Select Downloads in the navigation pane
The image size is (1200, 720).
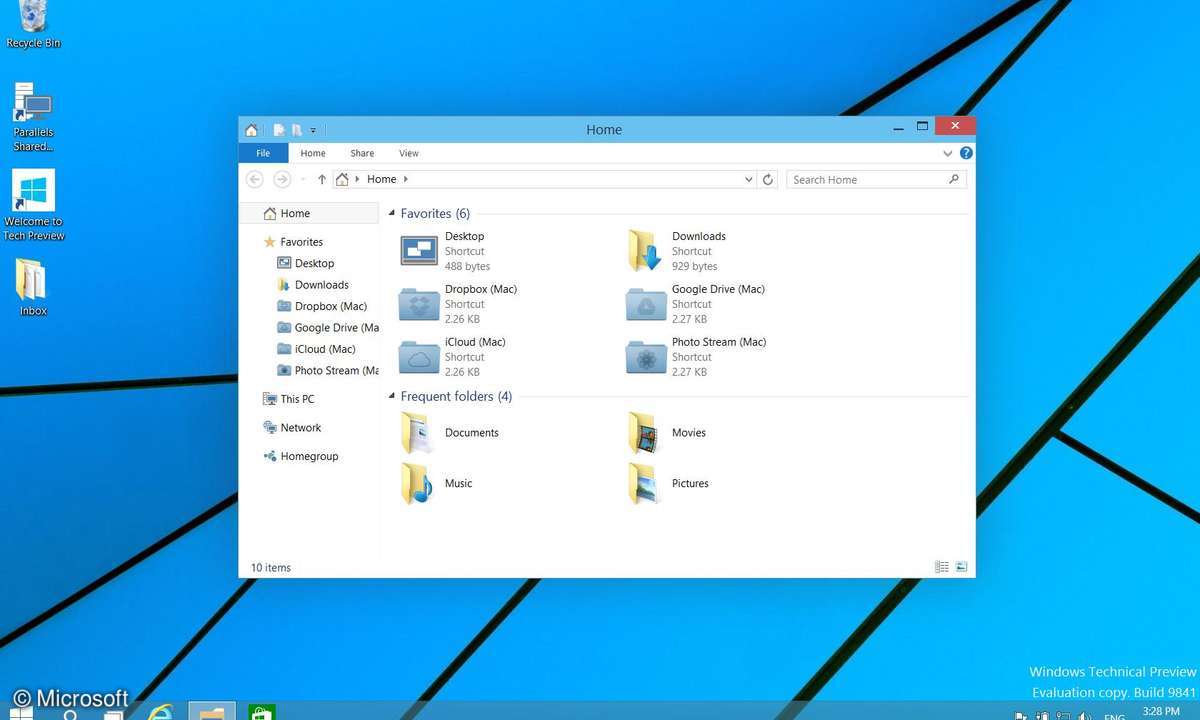coord(313,285)
